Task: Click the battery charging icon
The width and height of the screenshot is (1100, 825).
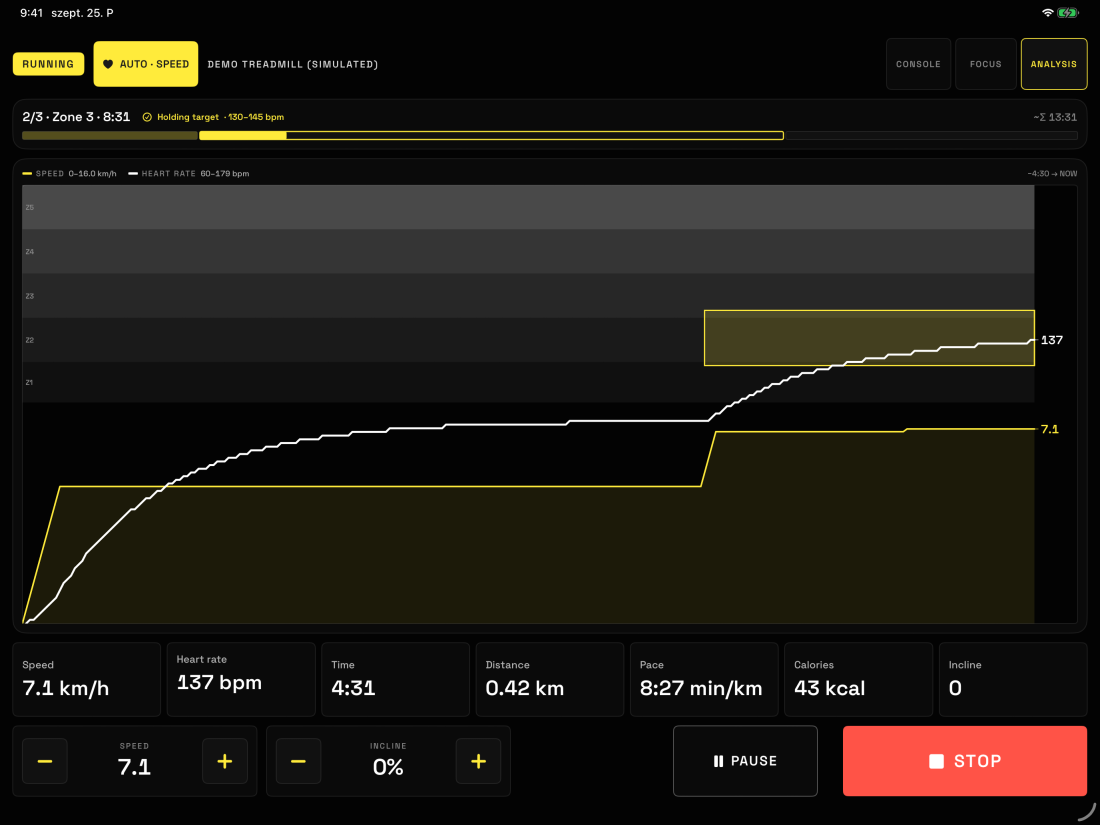Action: (x=1068, y=13)
